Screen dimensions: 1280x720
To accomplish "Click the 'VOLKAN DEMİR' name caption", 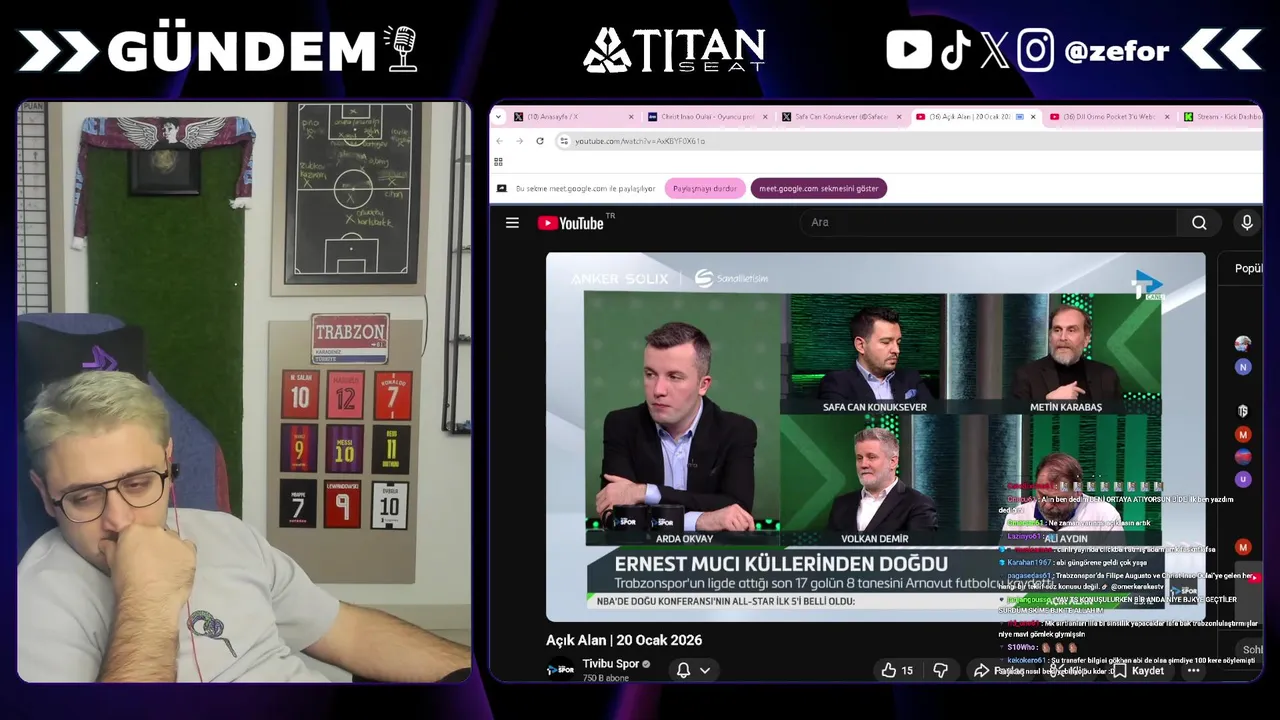I will pyautogui.click(x=874, y=539).
